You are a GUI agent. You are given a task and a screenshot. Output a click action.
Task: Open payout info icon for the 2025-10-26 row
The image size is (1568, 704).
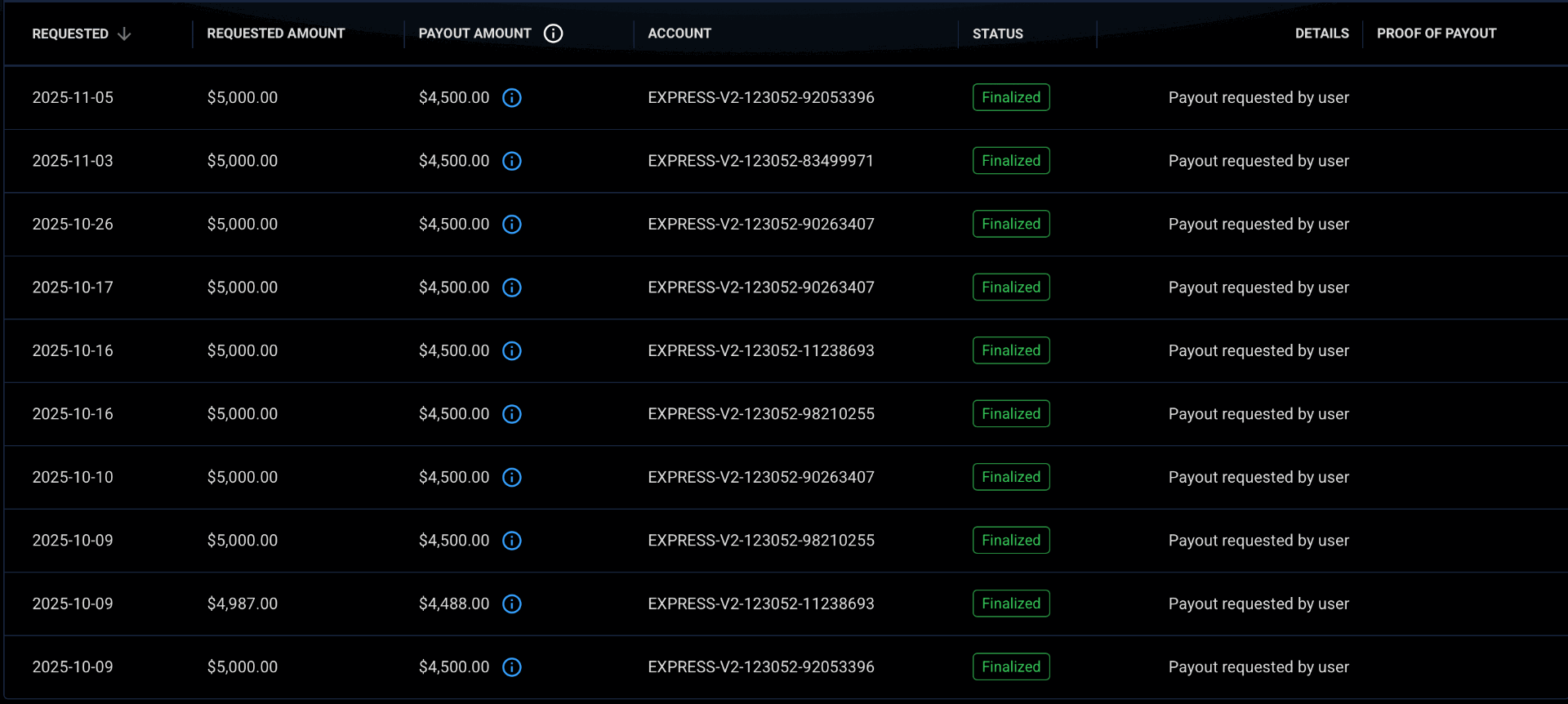click(x=512, y=225)
